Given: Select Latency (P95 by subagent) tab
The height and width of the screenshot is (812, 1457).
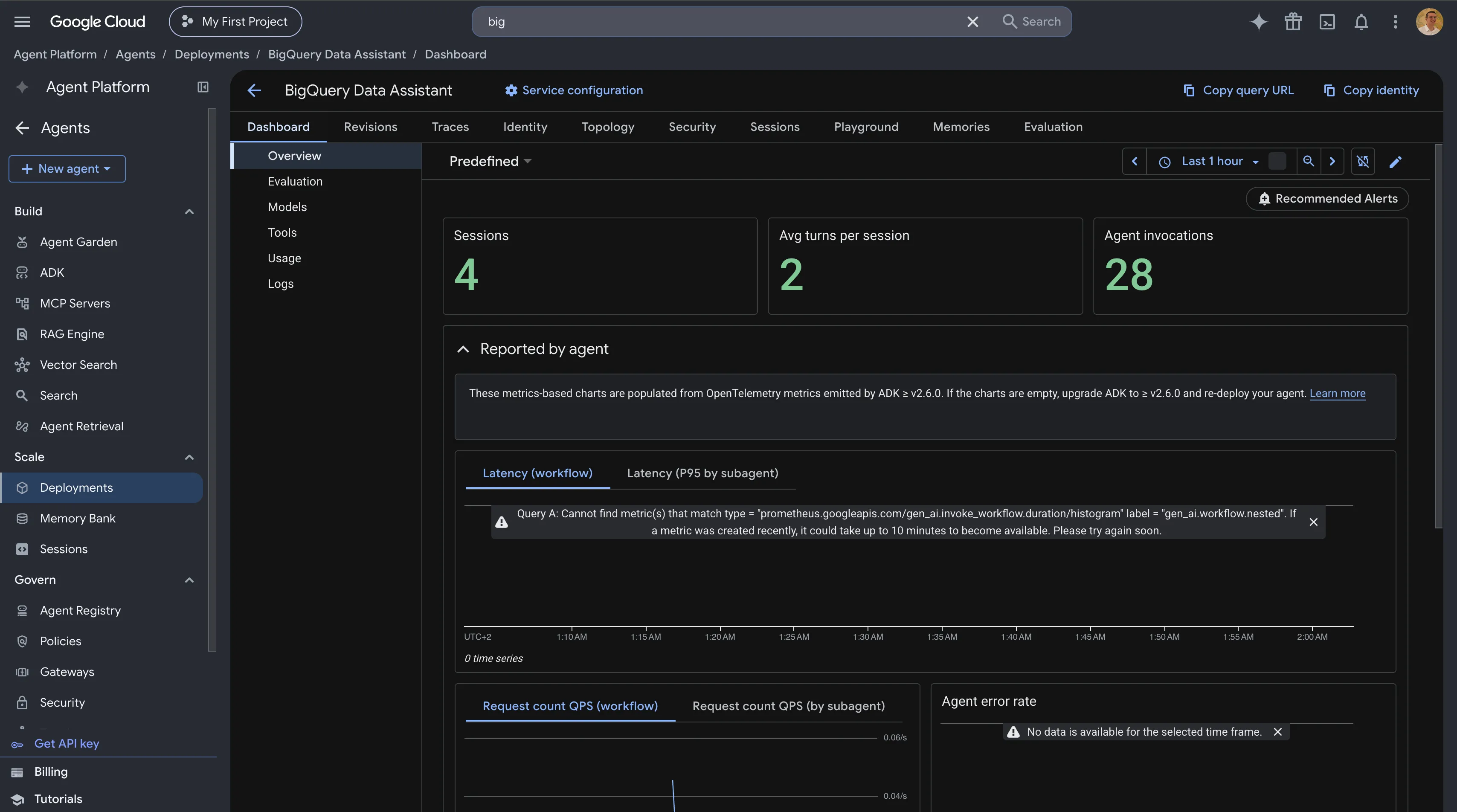Looking at the screenshot, I should (702, 473).
